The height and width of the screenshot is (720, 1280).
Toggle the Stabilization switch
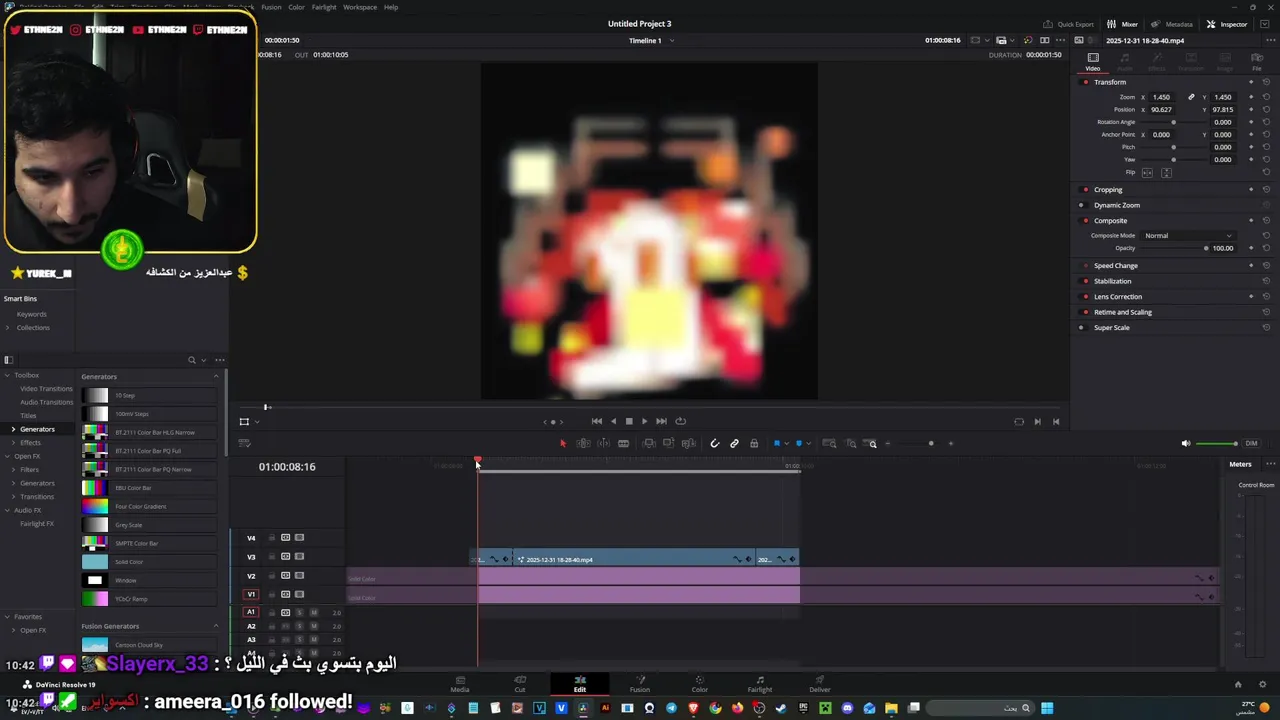pyautogui.click(x=1086, y=281)
